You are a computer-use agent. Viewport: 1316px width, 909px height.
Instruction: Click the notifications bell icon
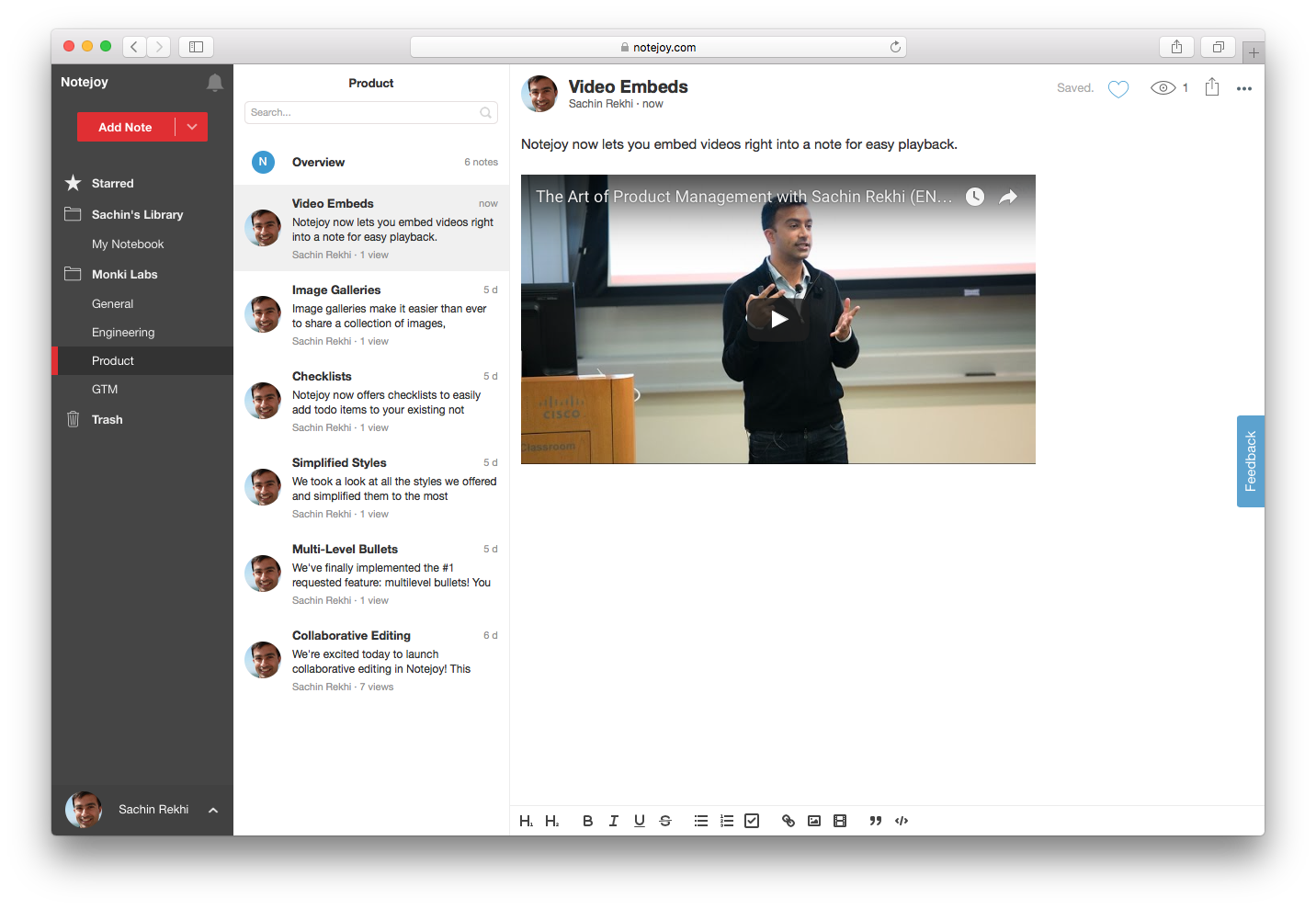pos(215,83)
